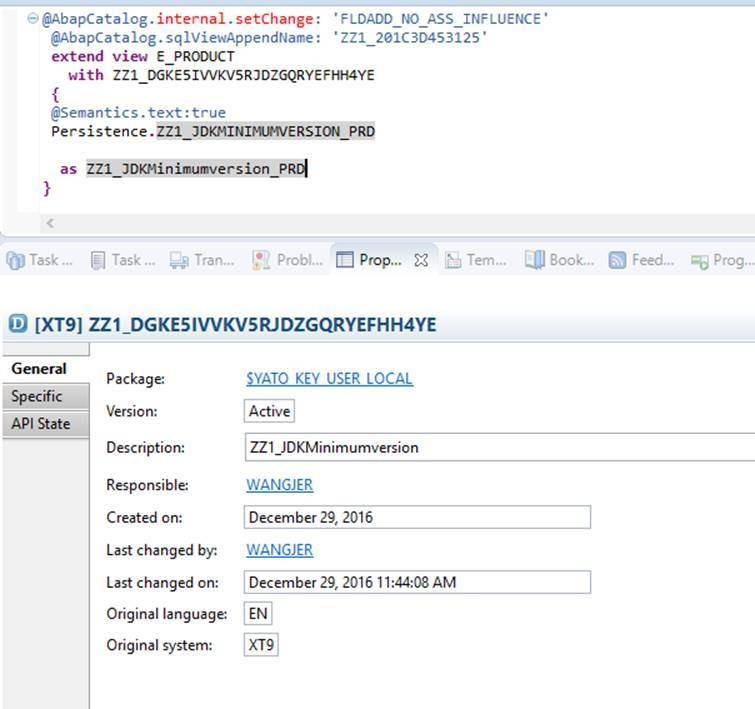Viewport: 755px width, 709px height.
Task: Click the Task List tab icon
Action: pos(98,261)
